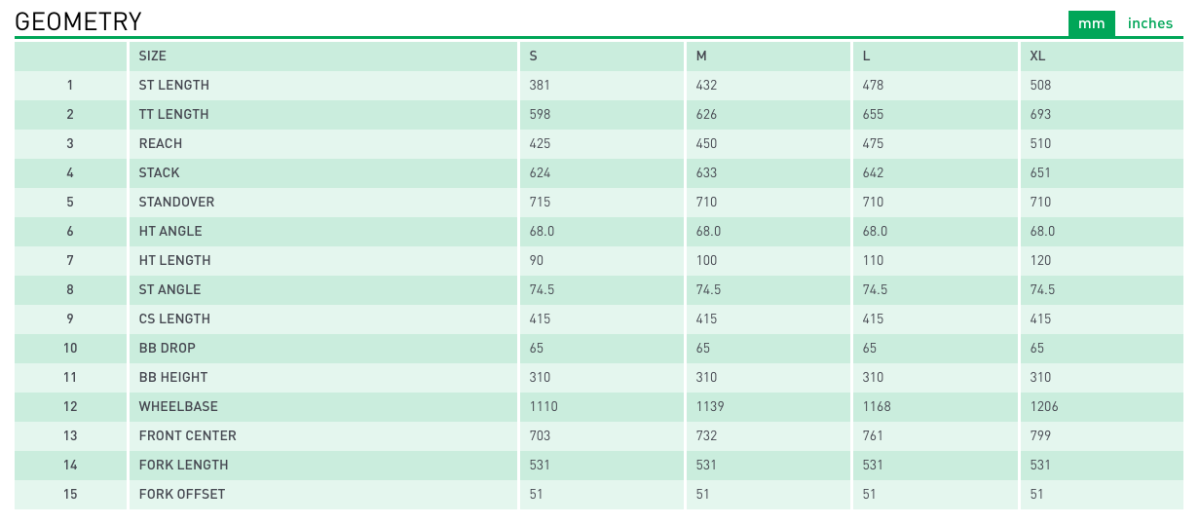Select wheelbase value 1206 for XL

tap(1044, 406)
